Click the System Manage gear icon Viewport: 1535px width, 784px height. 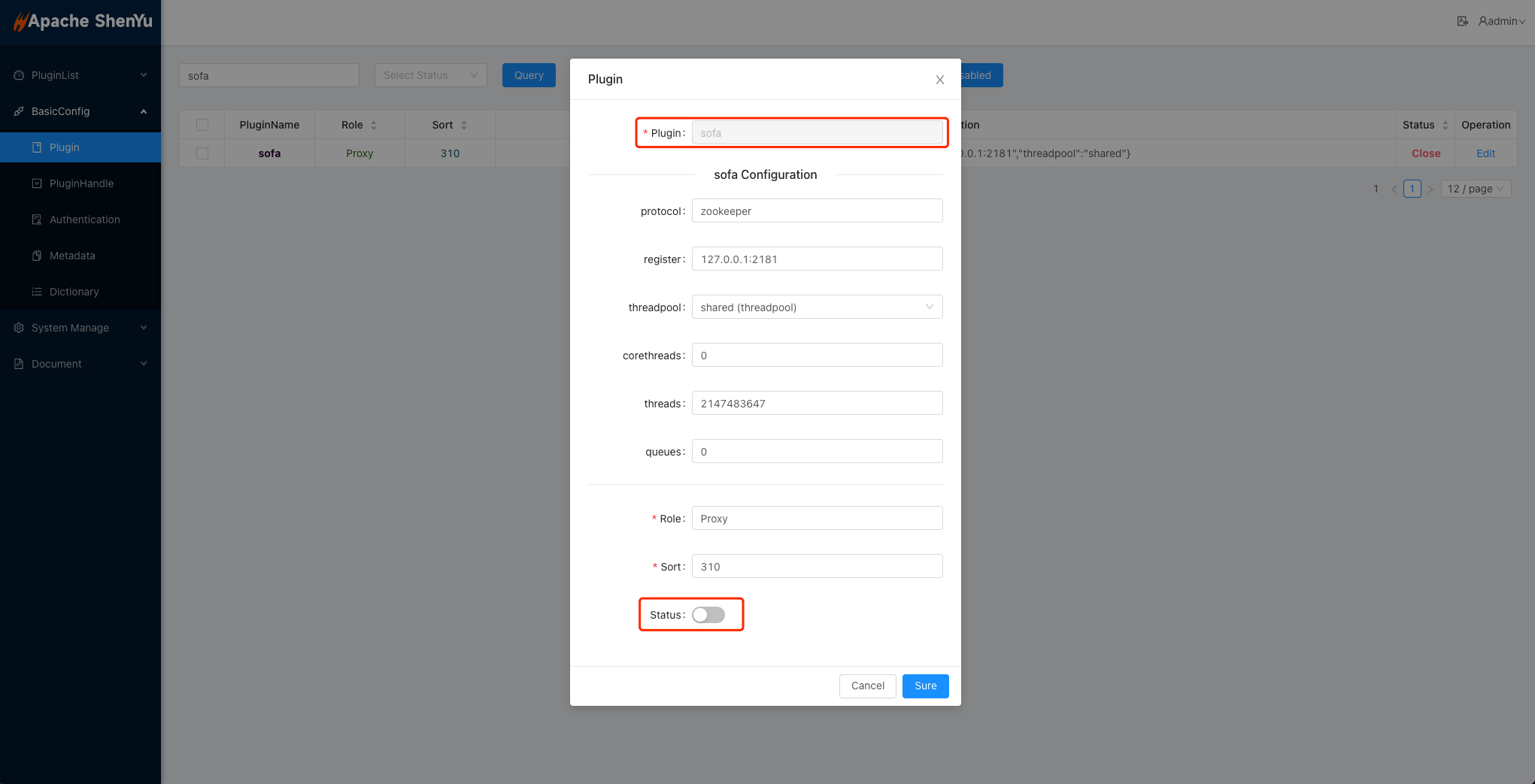(19, 328)
